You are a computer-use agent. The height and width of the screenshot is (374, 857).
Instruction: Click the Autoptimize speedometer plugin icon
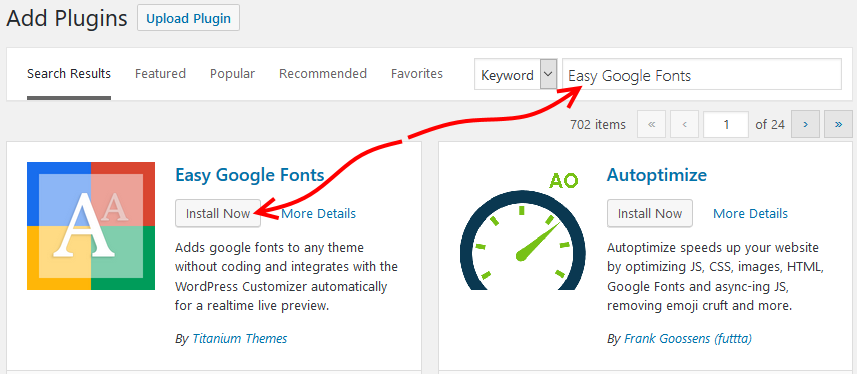pyautogui.click(x=523, y=231)
